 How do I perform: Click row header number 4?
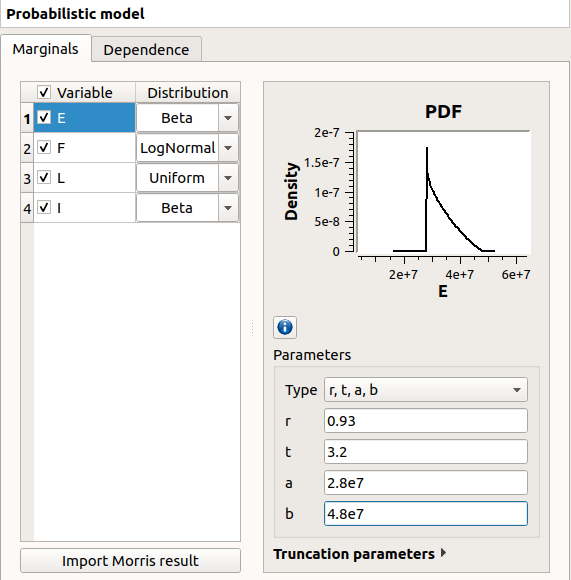click(x=27, y=208)
